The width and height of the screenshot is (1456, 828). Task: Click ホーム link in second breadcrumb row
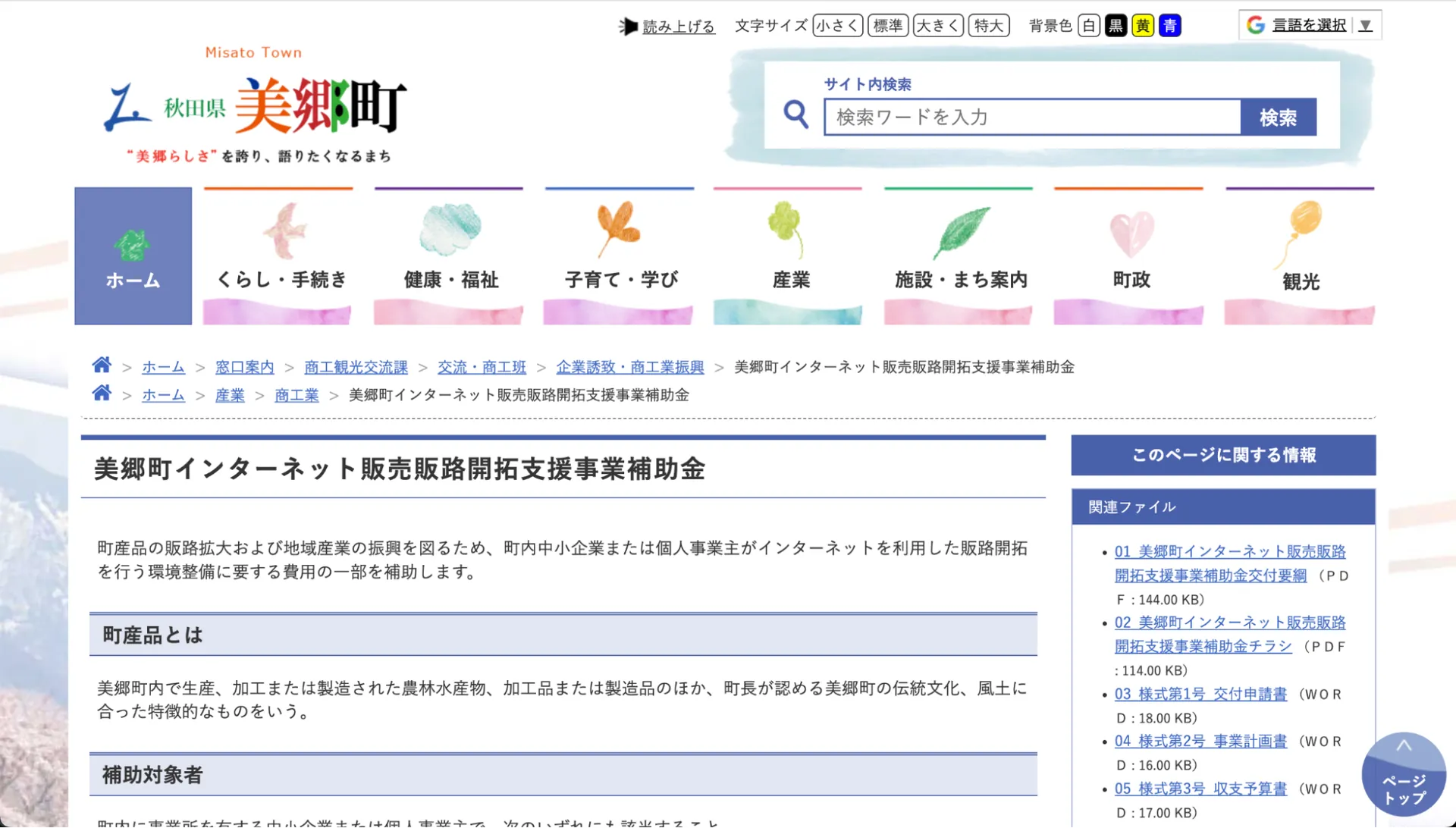163,395
